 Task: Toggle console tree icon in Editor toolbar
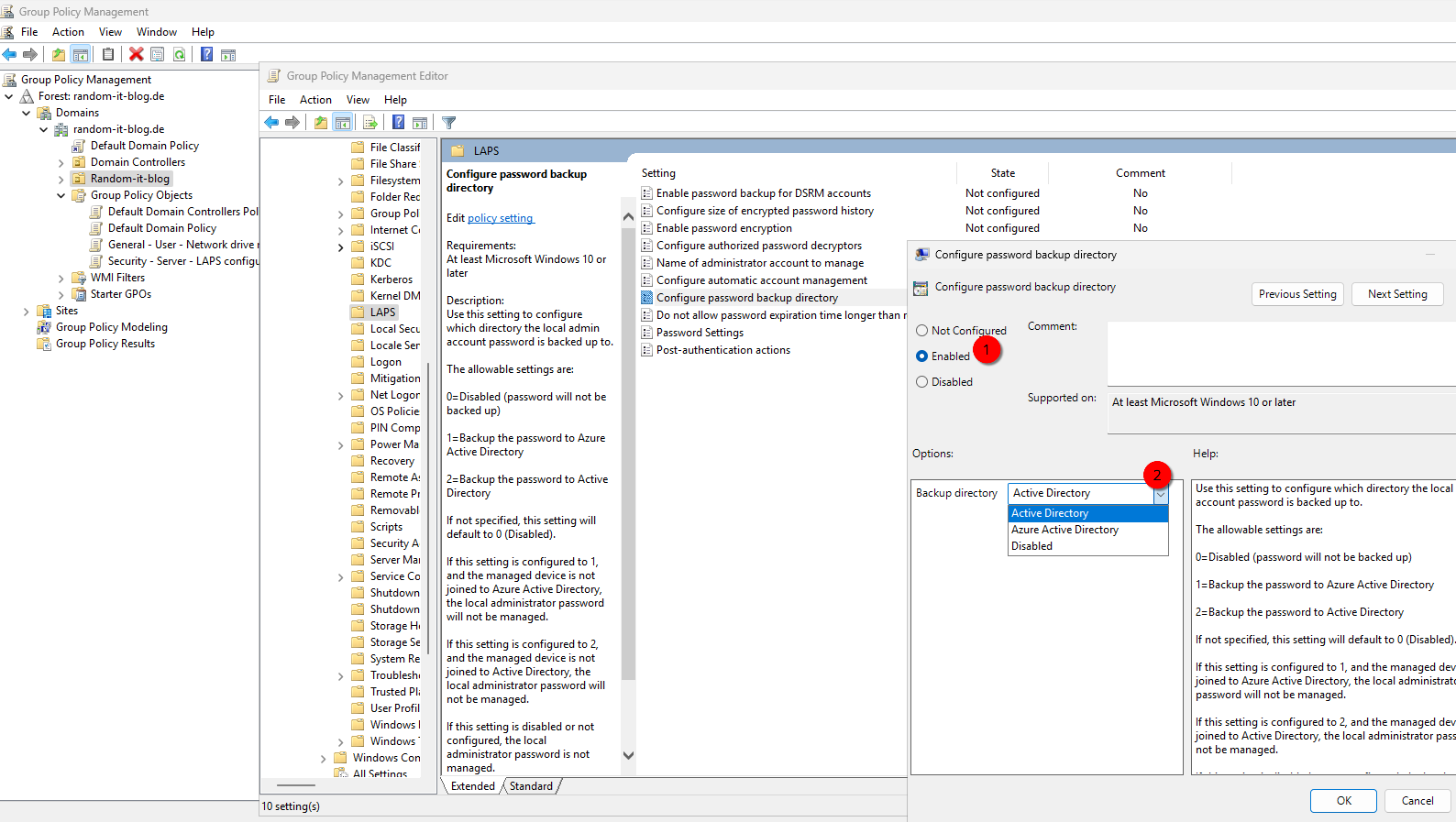click(x=343, y=123)
